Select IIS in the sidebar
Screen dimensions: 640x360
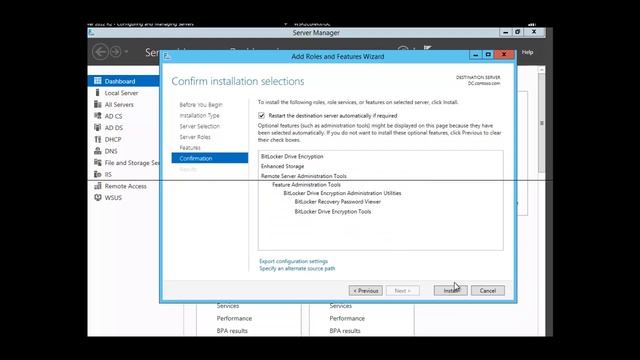(108, 174)
